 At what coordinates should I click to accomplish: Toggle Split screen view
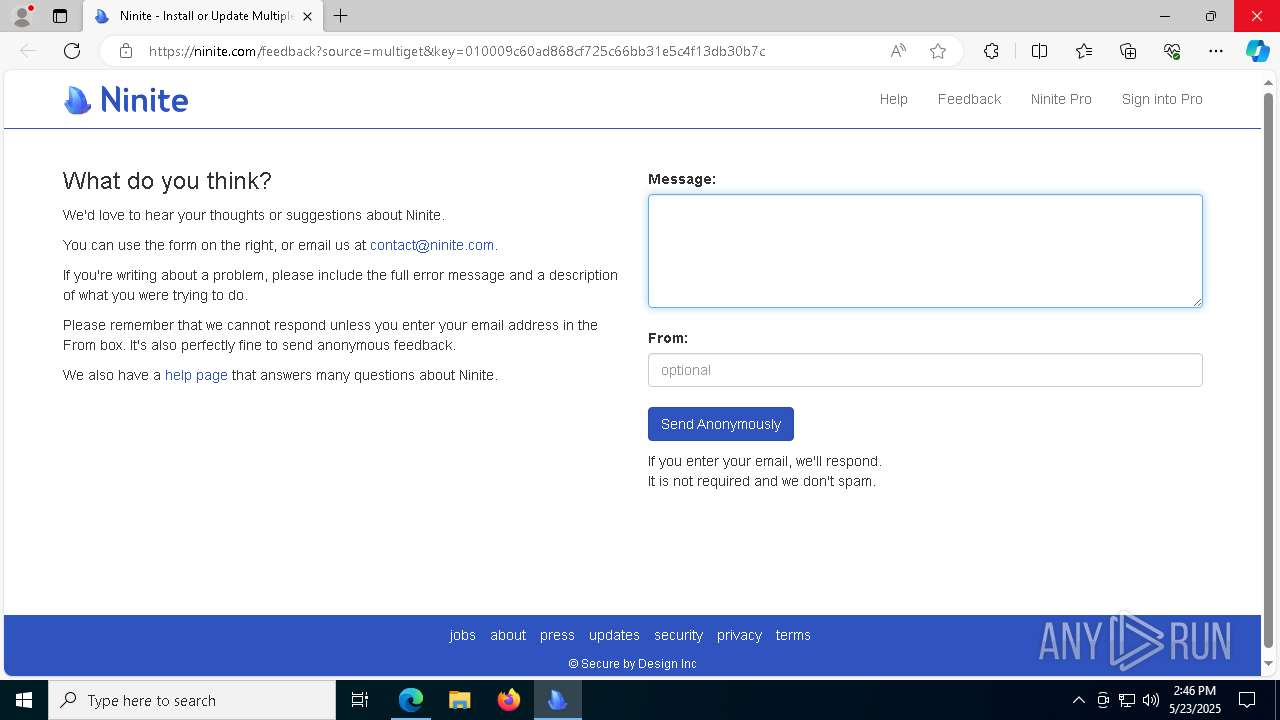coord(1039,51)
